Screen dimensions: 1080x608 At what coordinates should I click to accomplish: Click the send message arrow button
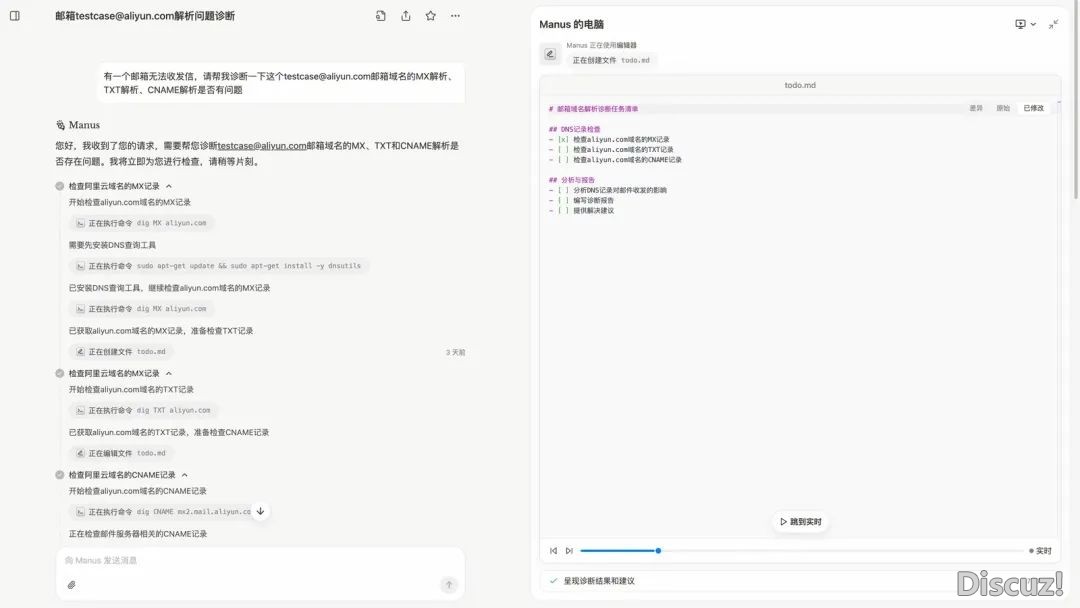tap(448, 585)
